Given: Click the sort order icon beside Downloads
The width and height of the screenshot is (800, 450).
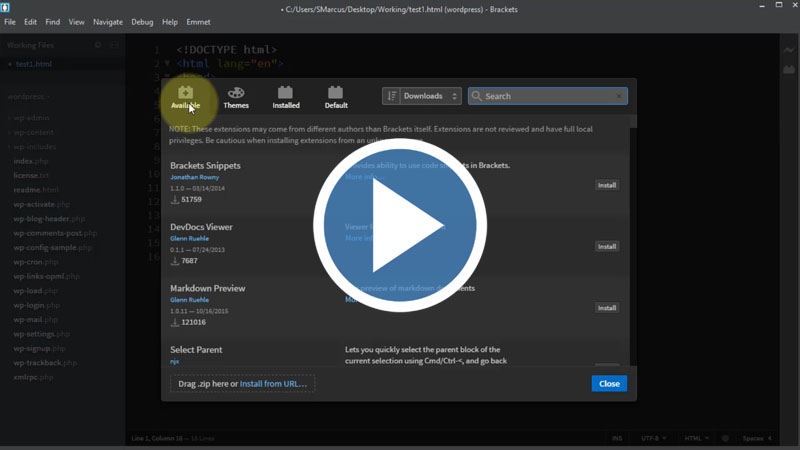Looking at the screenshot, I should coord(391,96).
